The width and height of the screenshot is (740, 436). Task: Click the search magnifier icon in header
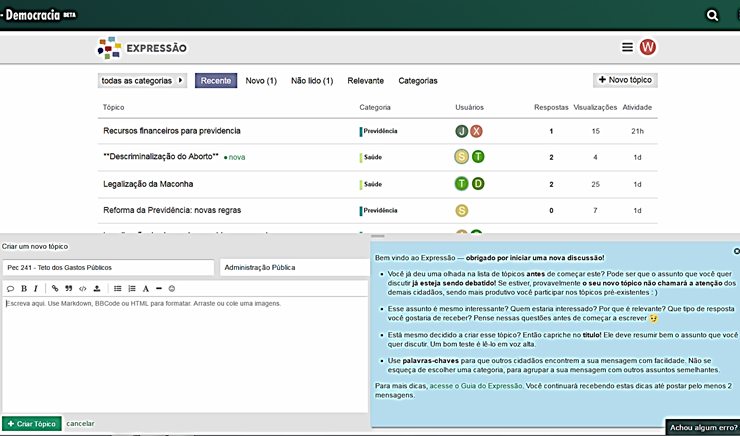(x=712, y=15)
